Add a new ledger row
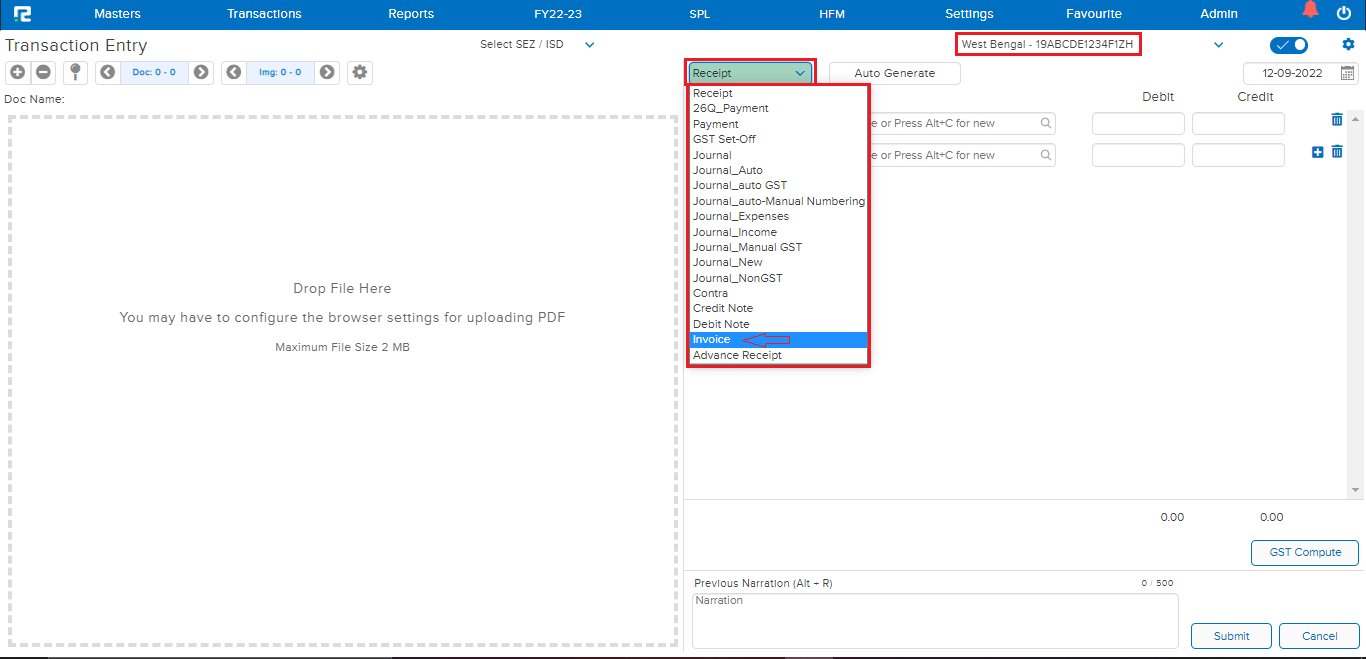Image resolution: width=1366 pixels, height=659 pixels. (x=1317, y=152)
